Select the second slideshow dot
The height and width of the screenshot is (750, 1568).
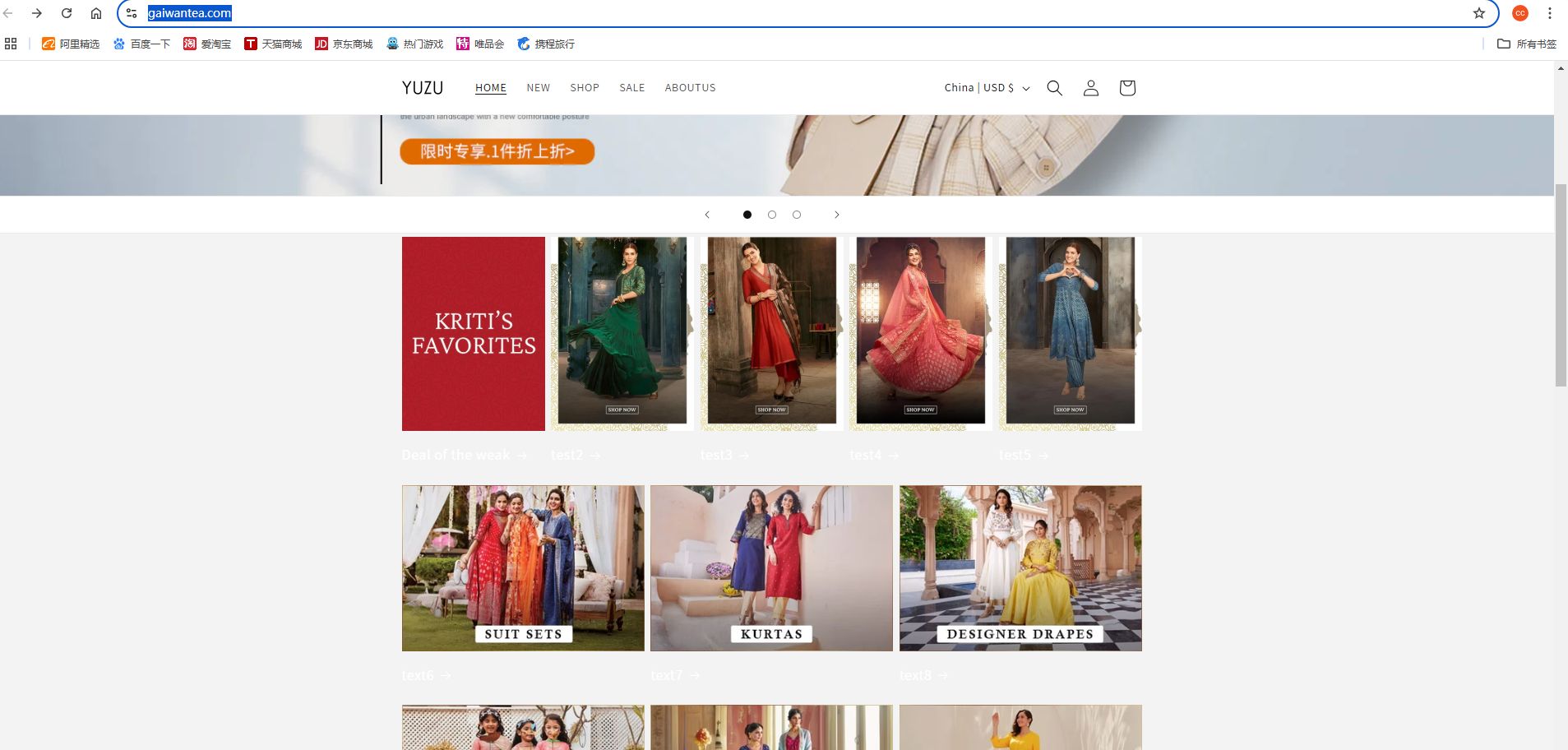[772, 215]
